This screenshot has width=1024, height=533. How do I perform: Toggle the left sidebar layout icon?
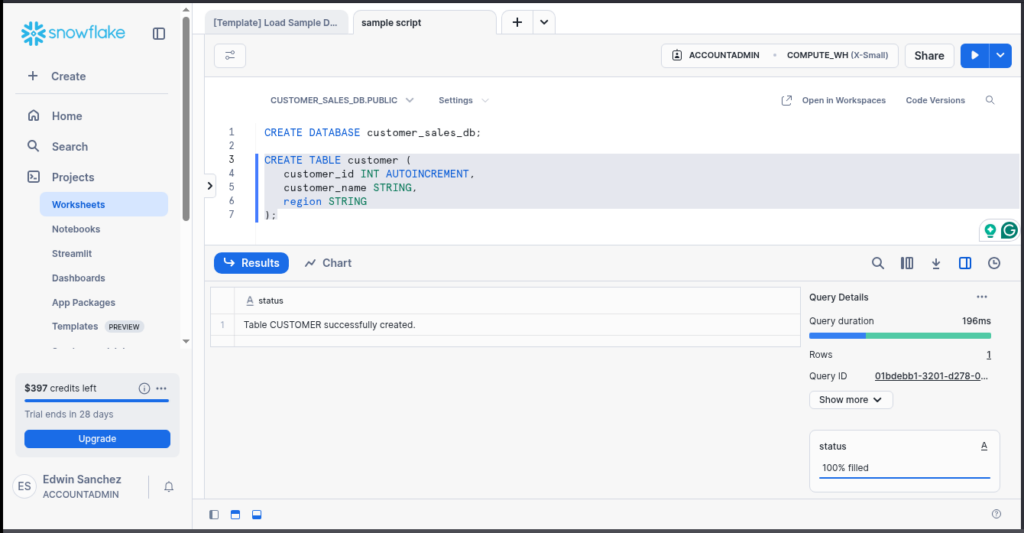pyautogui.click(x=214, y=515)
